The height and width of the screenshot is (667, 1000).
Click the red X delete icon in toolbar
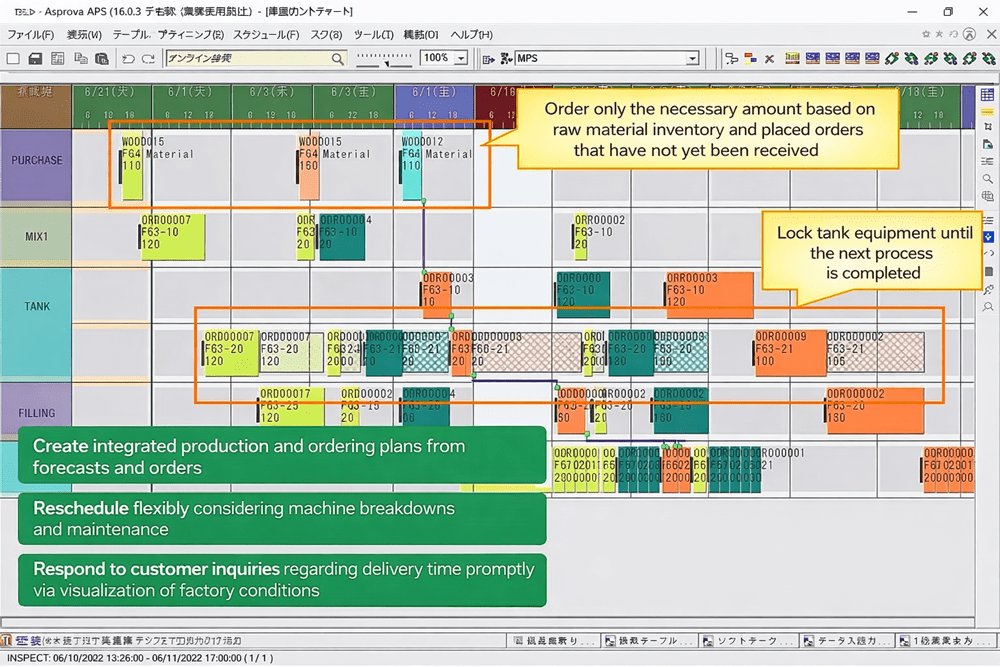point(769,59)
